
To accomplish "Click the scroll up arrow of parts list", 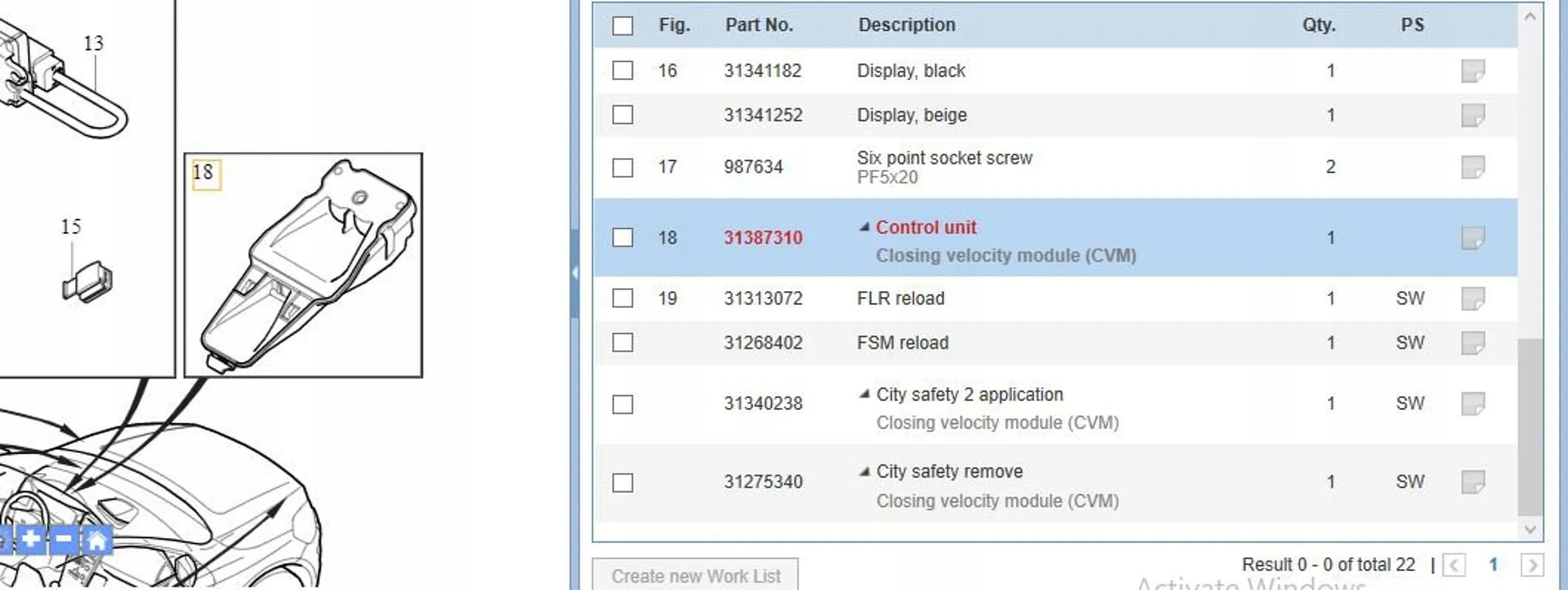I will coord(1530,17).
